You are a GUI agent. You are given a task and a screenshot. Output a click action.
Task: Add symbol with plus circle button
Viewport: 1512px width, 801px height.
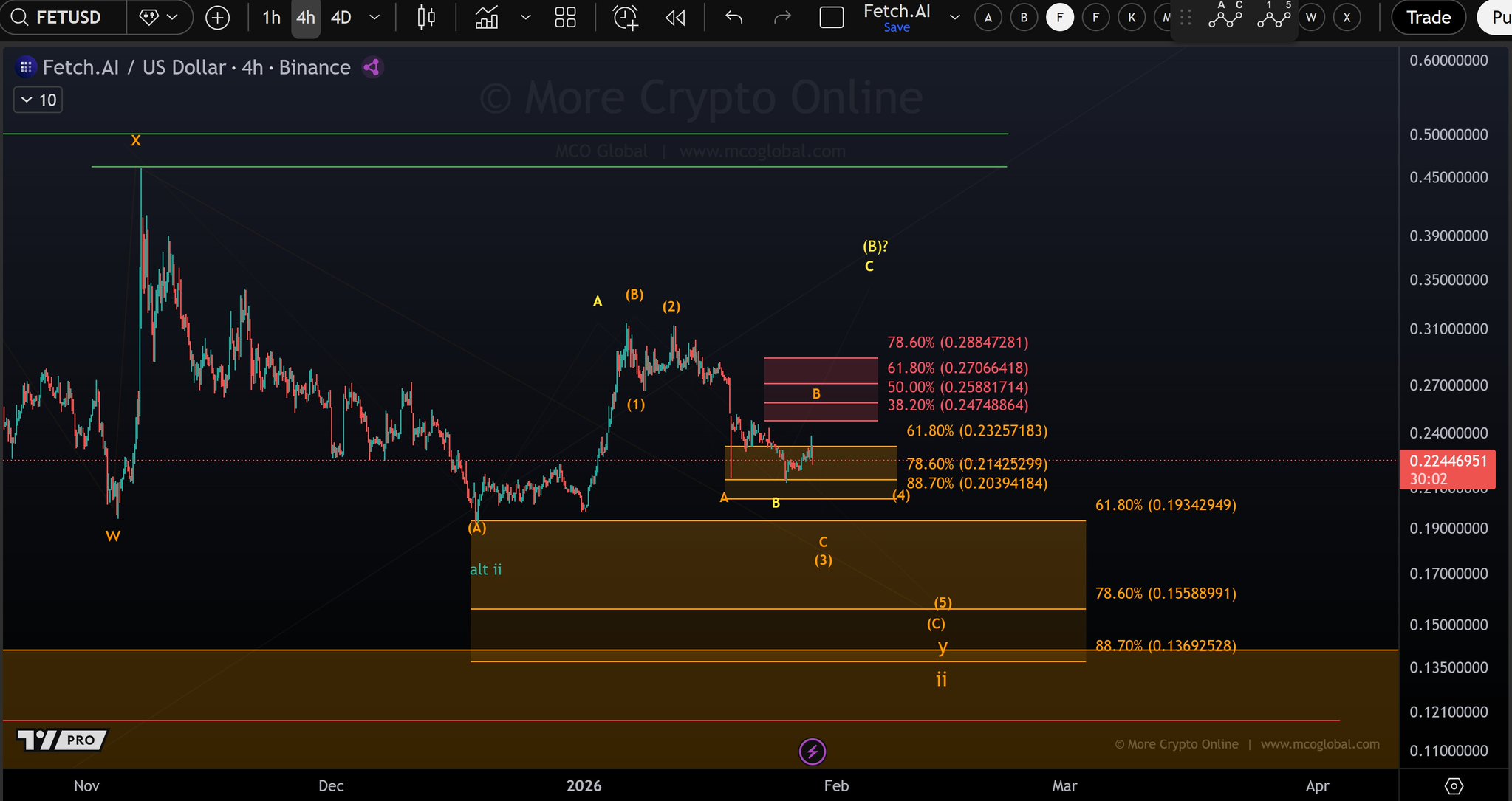[x=217, y=17]
